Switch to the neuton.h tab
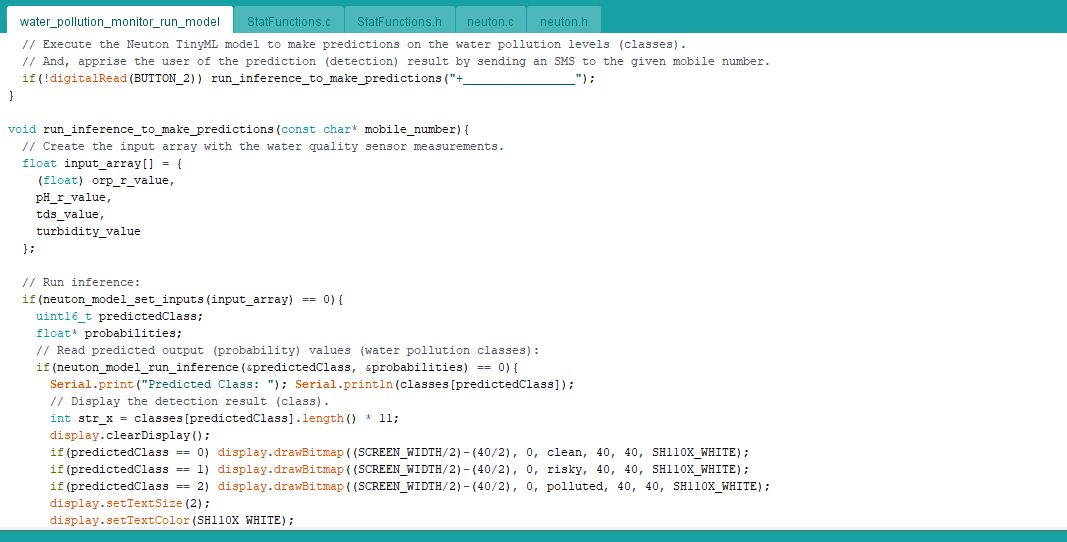This screenshot has width=1067, height=542. click(564, 20)
